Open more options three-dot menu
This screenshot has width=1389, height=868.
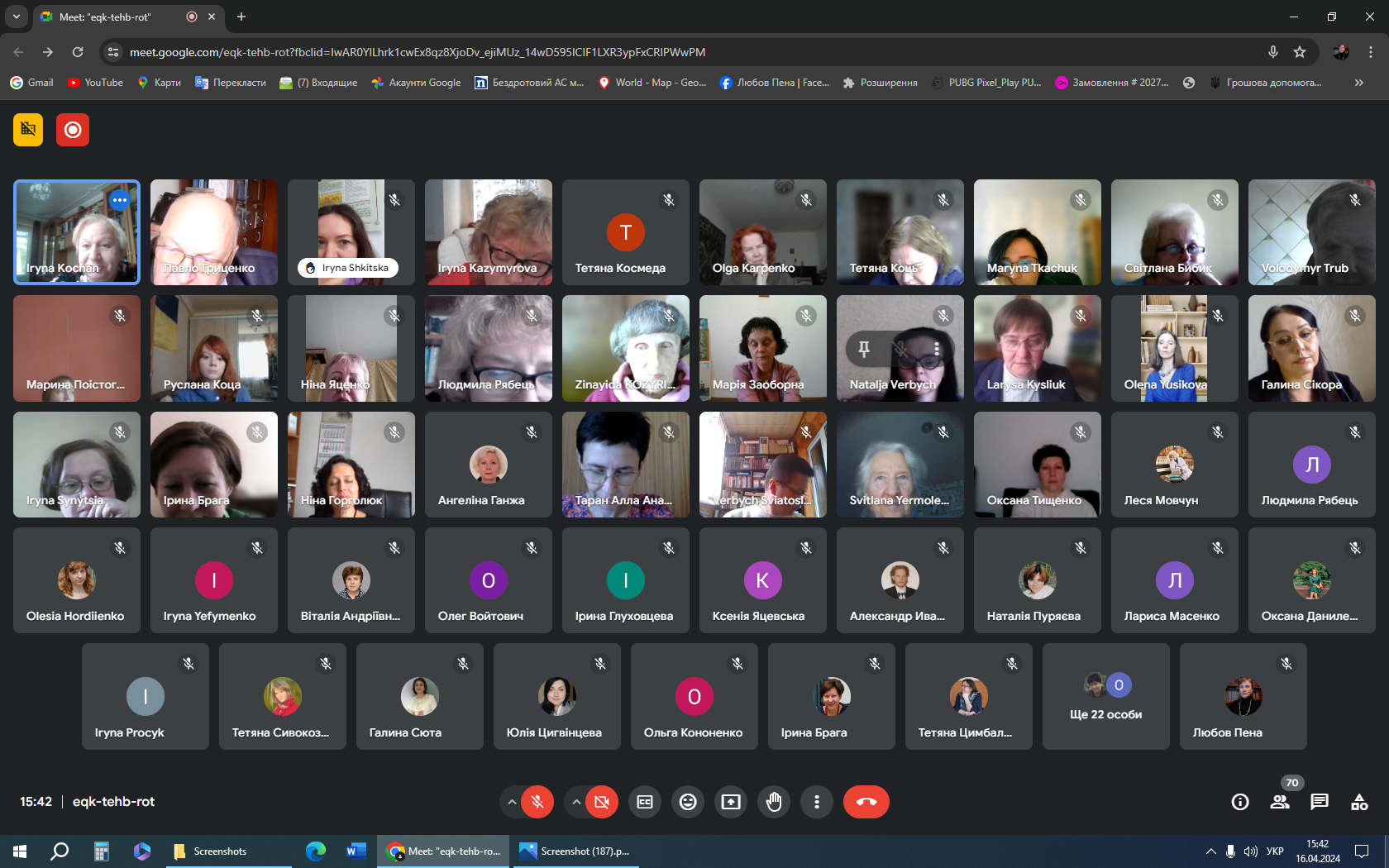817,802
